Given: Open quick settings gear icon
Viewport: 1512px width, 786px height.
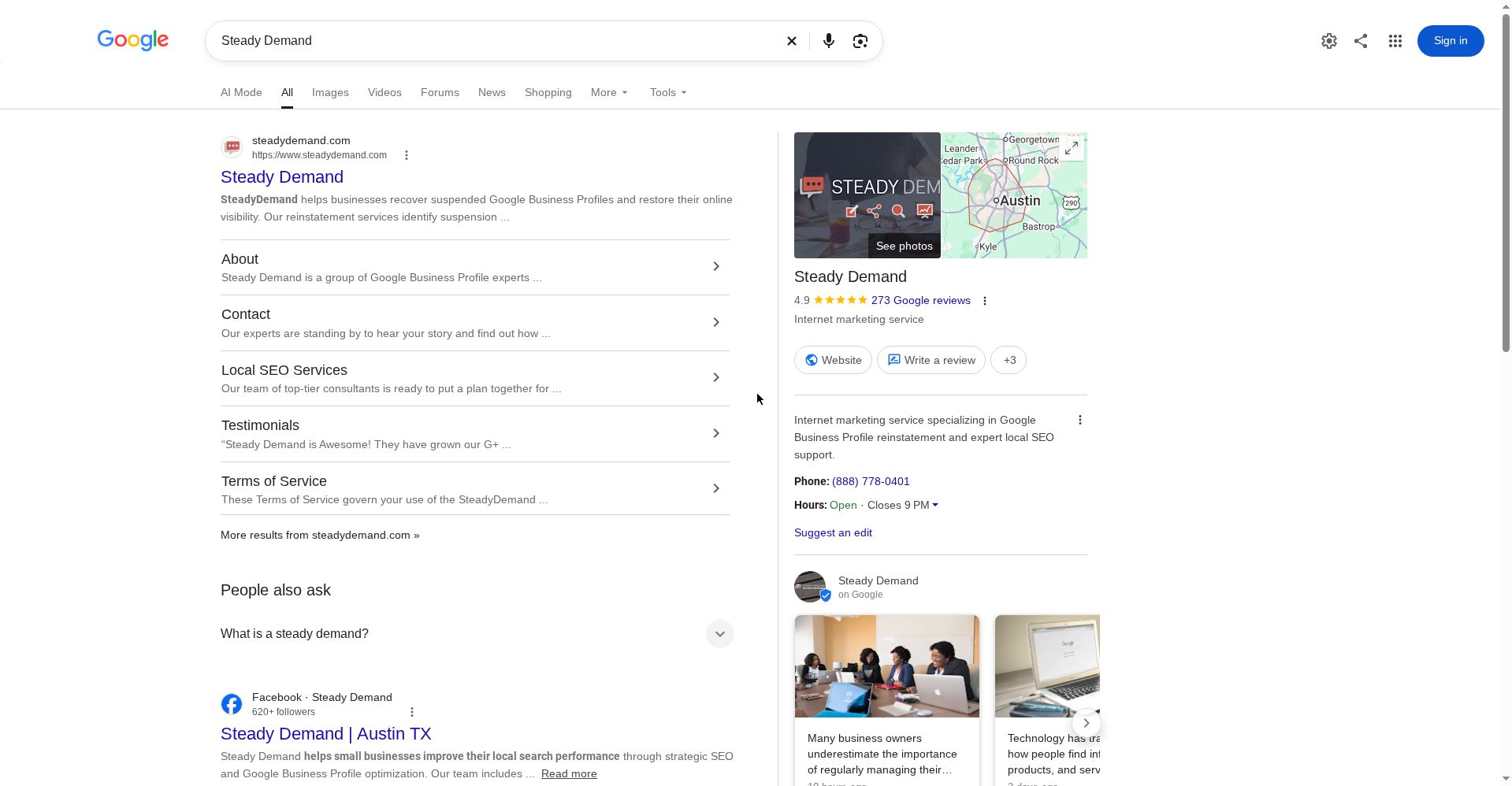Looking at the screenshot, I should pyautogui.click(x=1329, y=41).
